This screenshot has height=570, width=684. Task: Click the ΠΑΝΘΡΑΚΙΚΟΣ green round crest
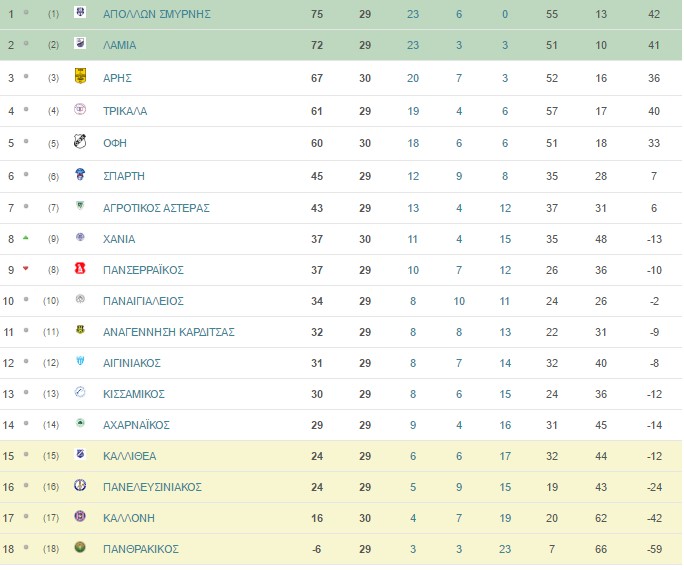pos(80,547)
